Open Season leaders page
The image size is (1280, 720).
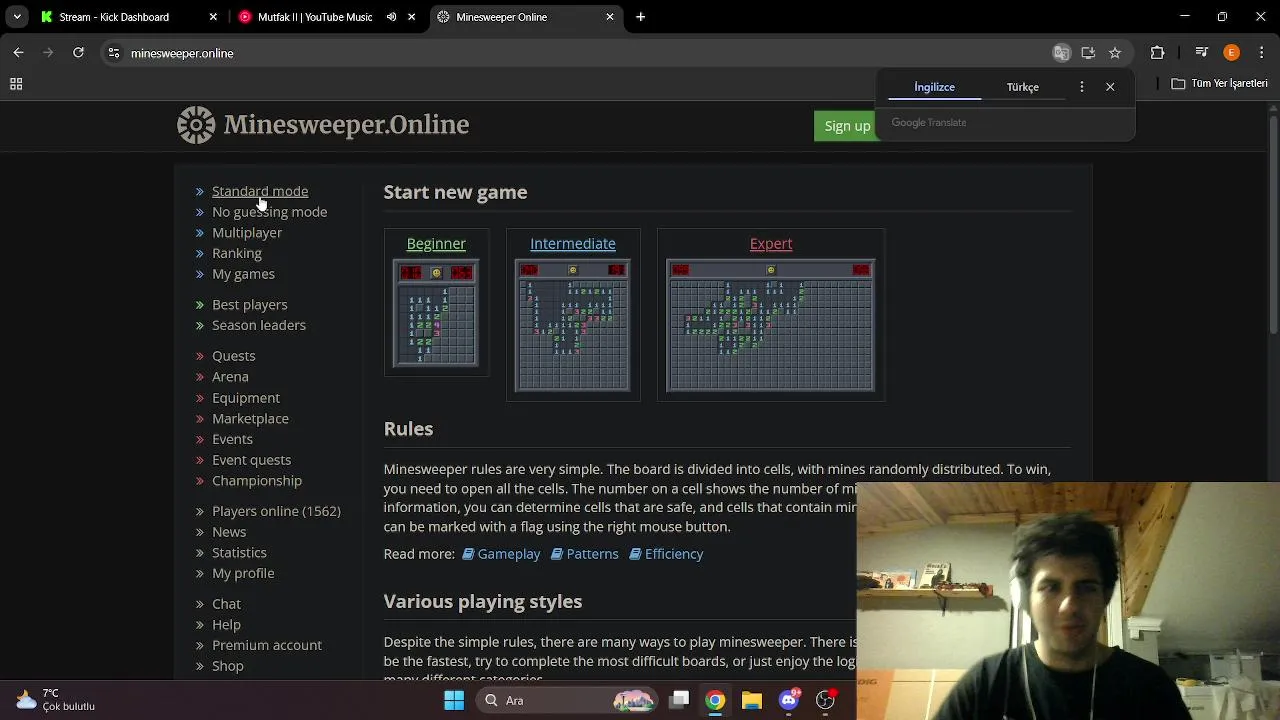pyautogui.click(x=259, y=325)
